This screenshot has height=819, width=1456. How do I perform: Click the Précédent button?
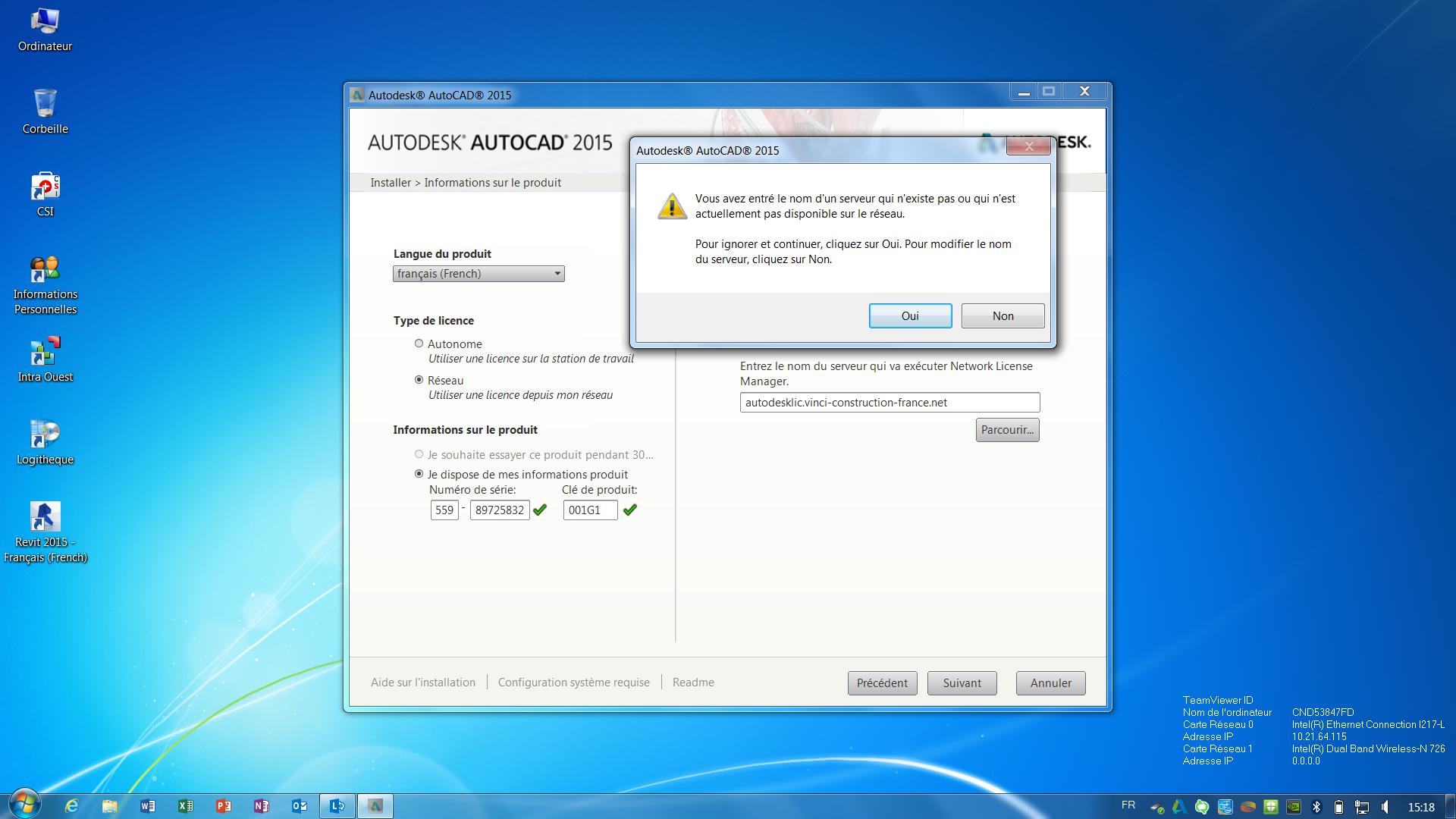(x=882, y=683)
